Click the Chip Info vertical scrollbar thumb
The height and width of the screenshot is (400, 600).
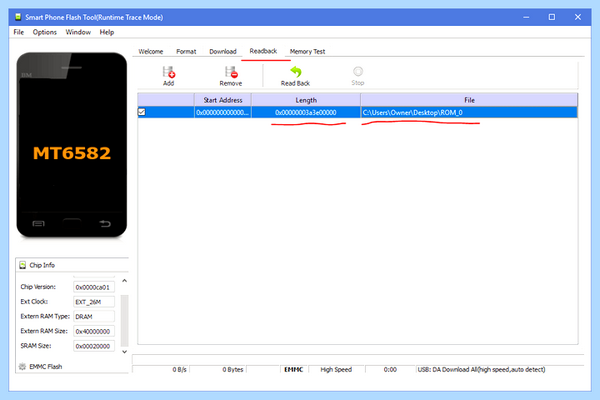pyautogui.click(x=124, y=321)
